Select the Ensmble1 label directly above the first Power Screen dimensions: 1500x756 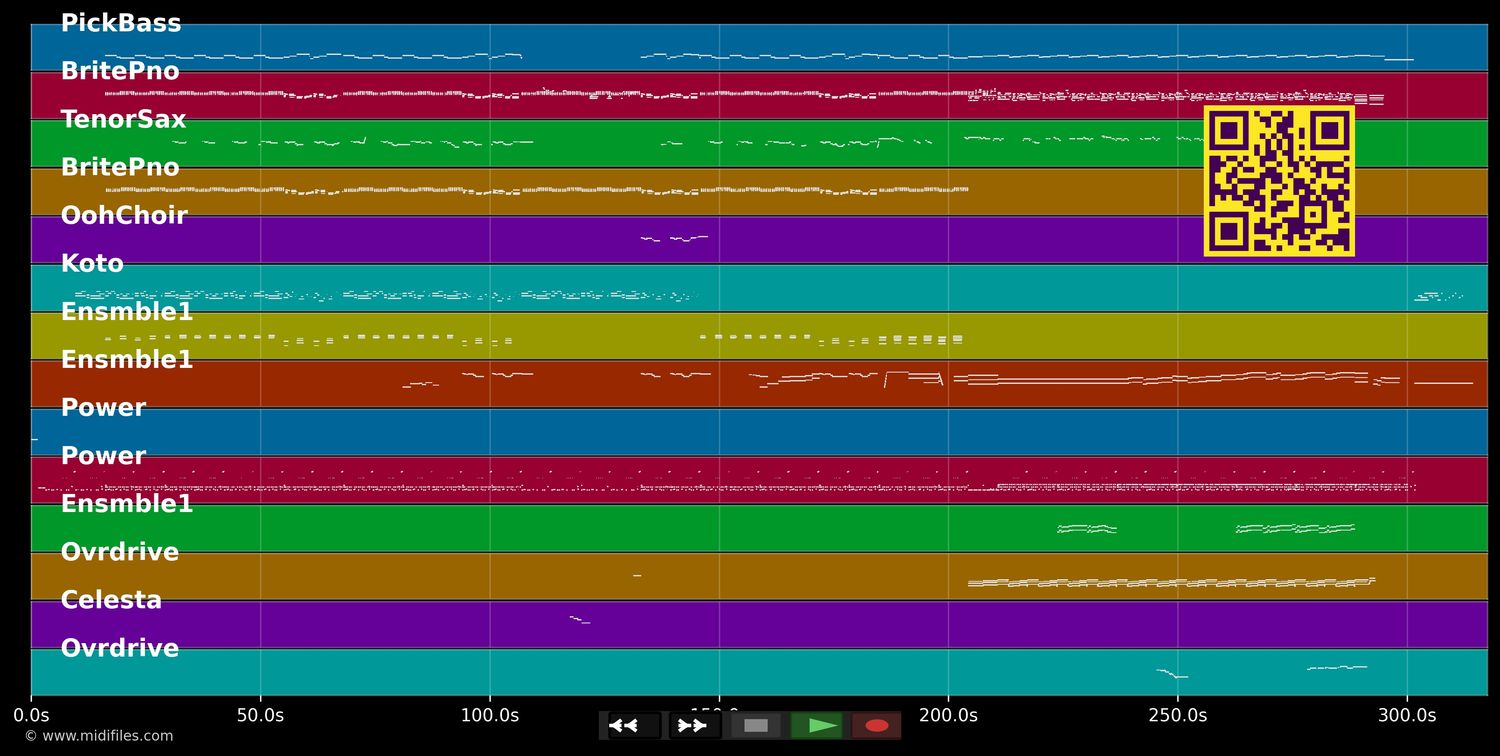pos(127,359)
